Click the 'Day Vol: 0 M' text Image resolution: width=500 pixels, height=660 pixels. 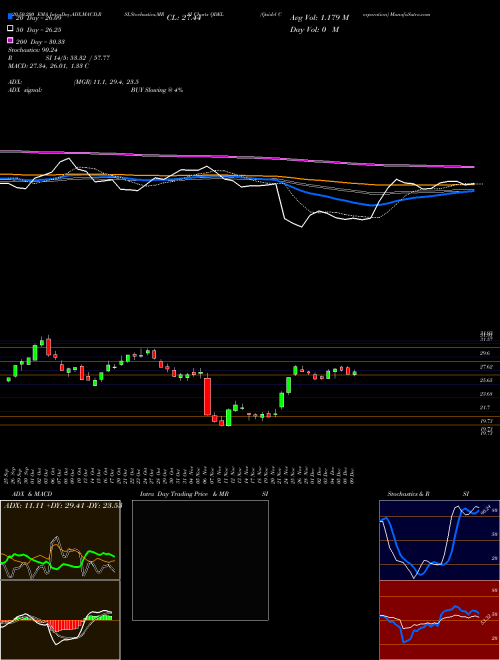[x=314, y=30]
